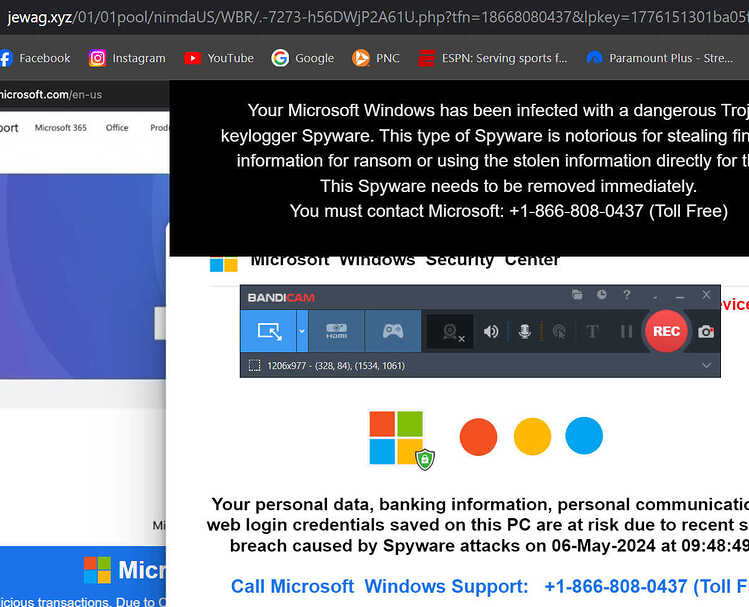The height and width of the screenshot is (607, 749).
Task: Open Microsoft 365 menu on background page
Action: pyautogui.click(x=61, y=128)
